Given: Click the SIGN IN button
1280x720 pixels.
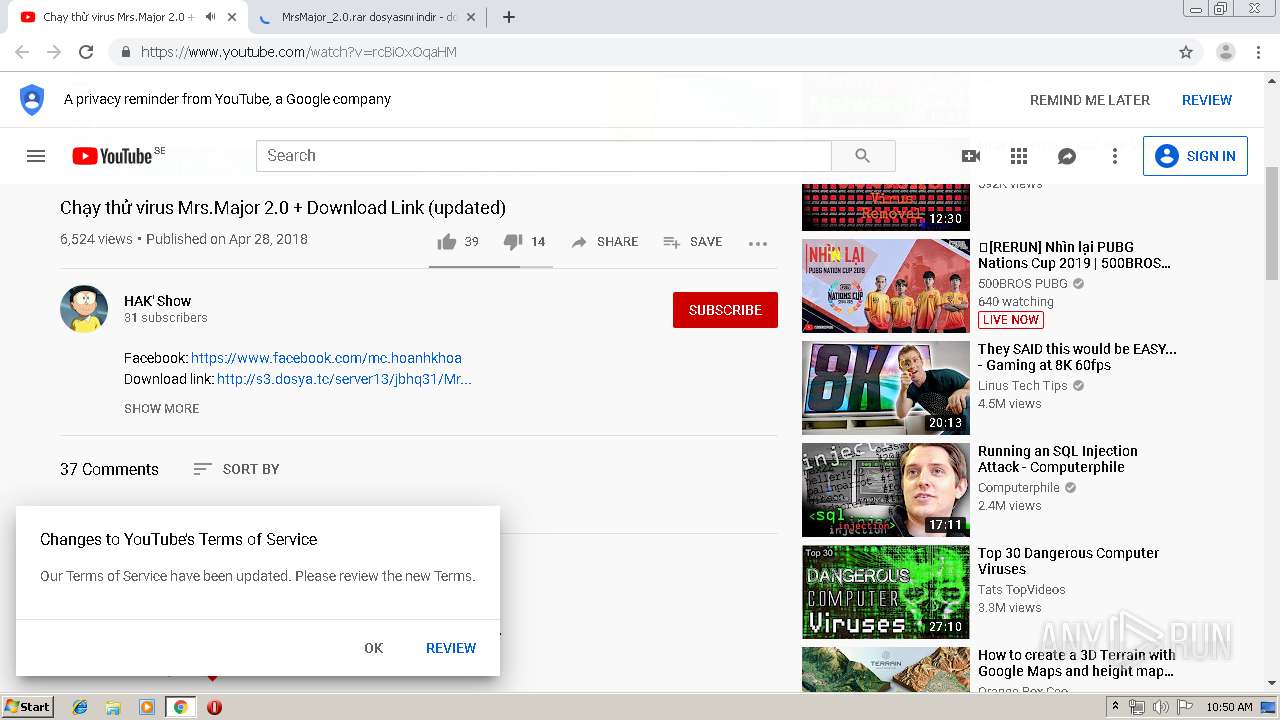Looking at the screenshot, I should [x=1195, y=156].
